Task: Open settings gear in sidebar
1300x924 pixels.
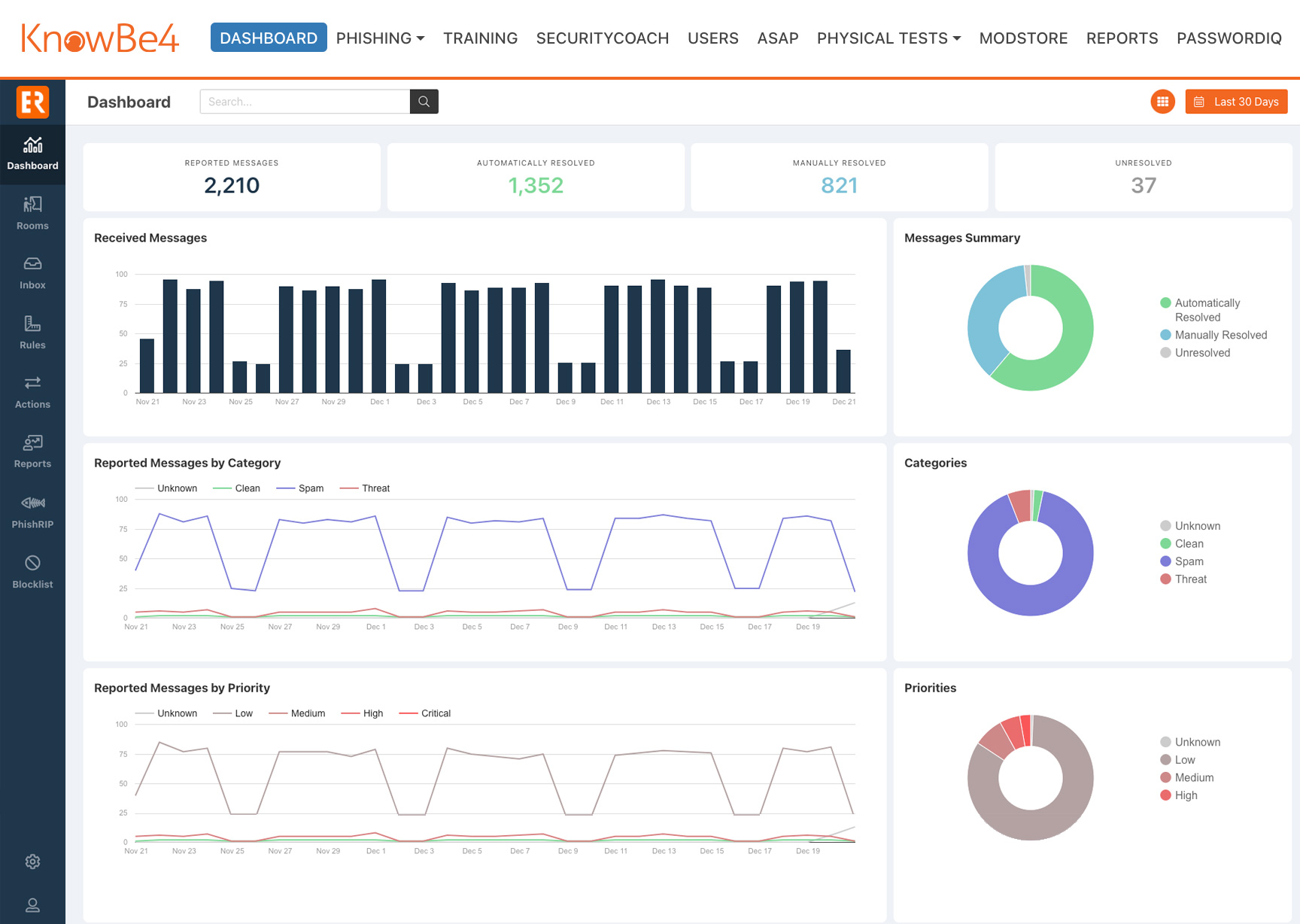Action: [32, 862]
